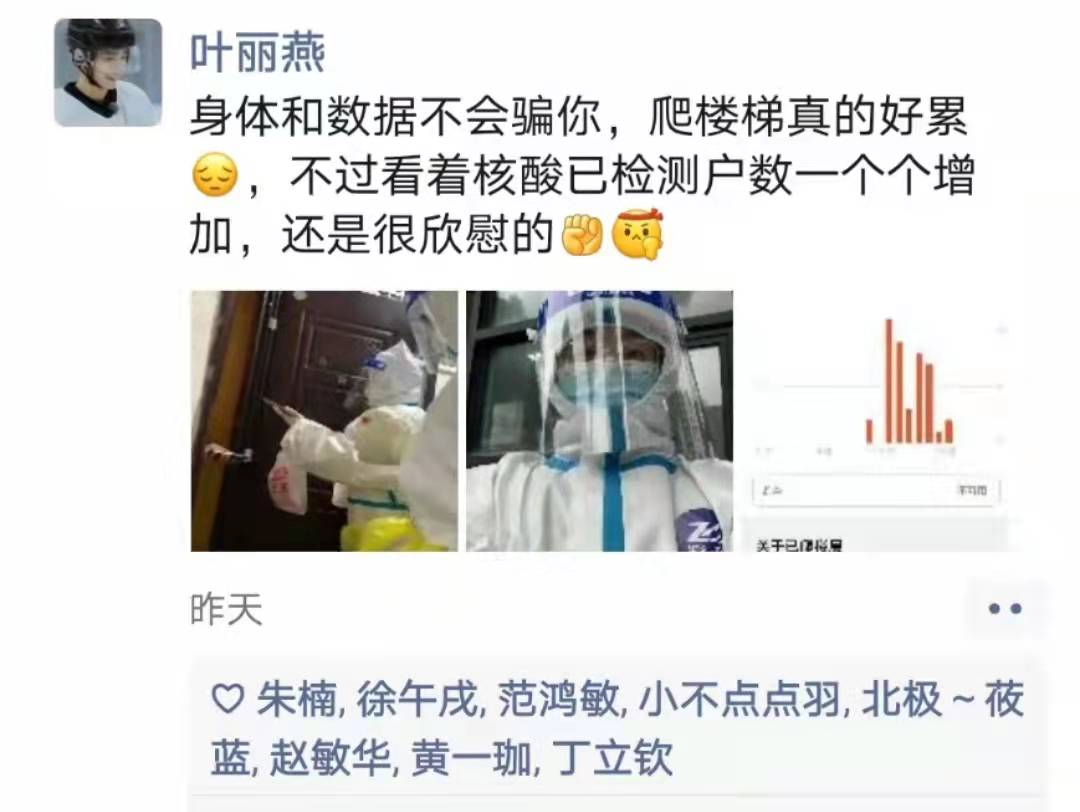Open liker 黄一珈's profile
Viewport: 1080px width, 812px height.
(471, 759)
